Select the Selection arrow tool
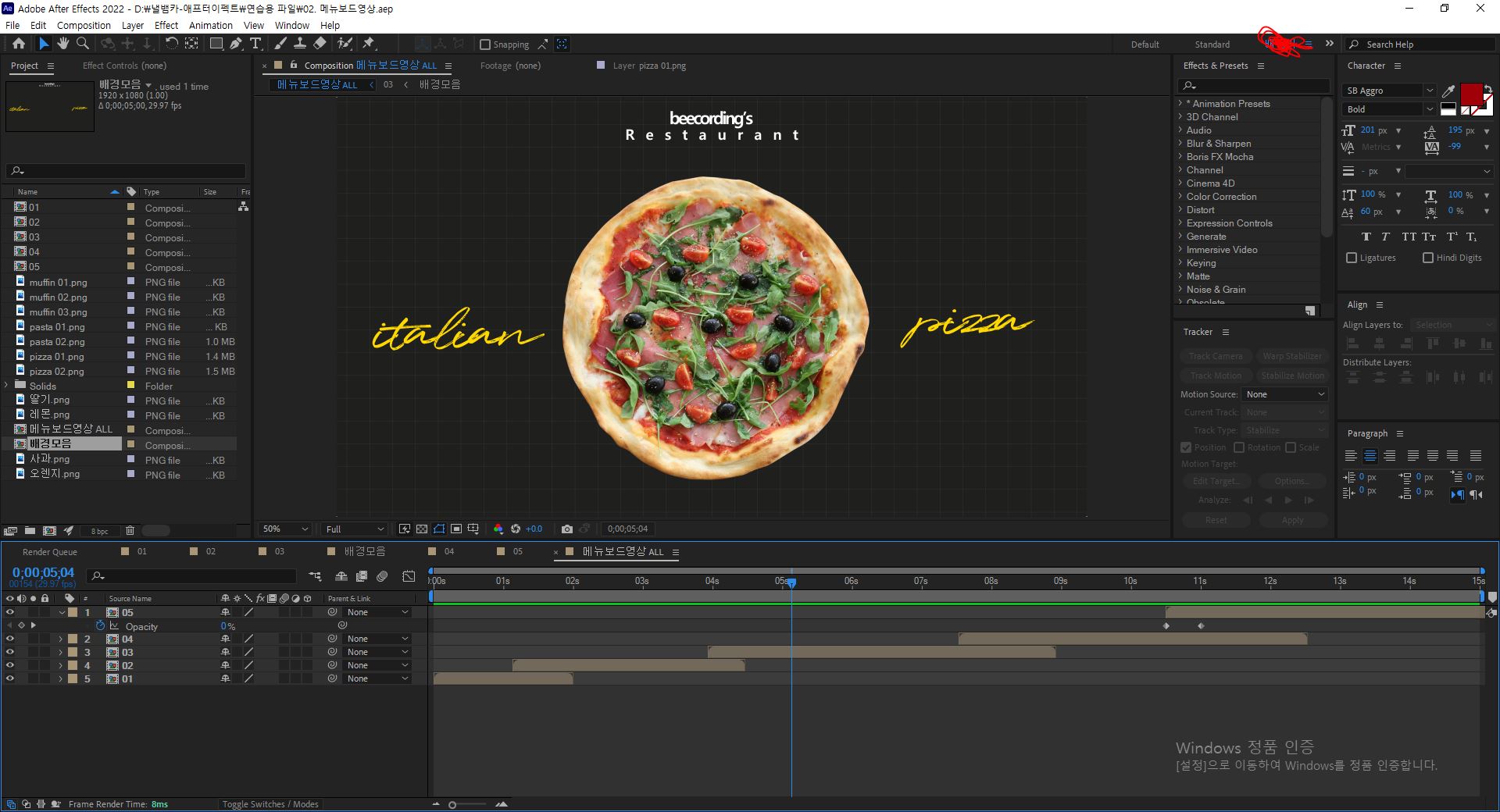 tap(44, 44)
